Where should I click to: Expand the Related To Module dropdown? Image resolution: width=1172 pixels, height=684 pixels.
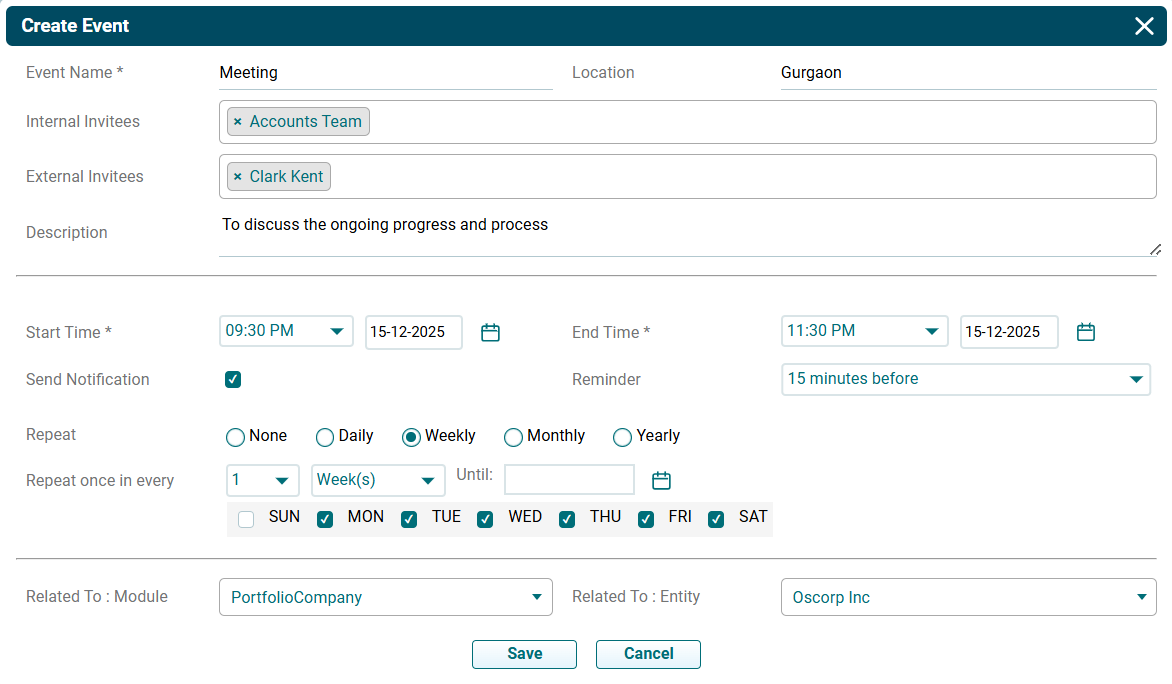(385, 597)
